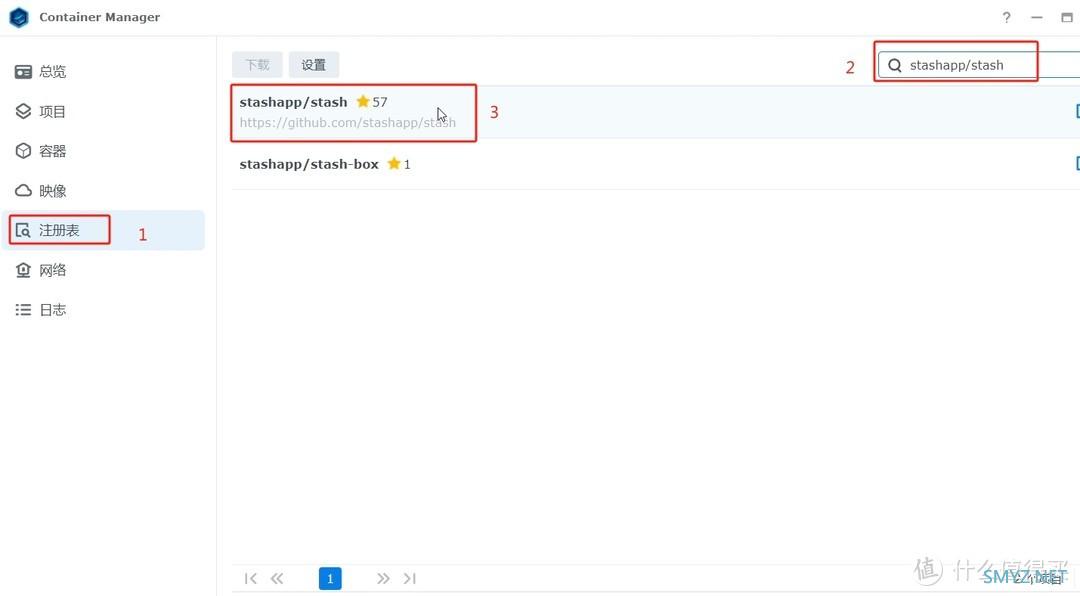Open the help question mark icon
This screenshot has height=596, width=1080.
click(x=1006, y=17)
